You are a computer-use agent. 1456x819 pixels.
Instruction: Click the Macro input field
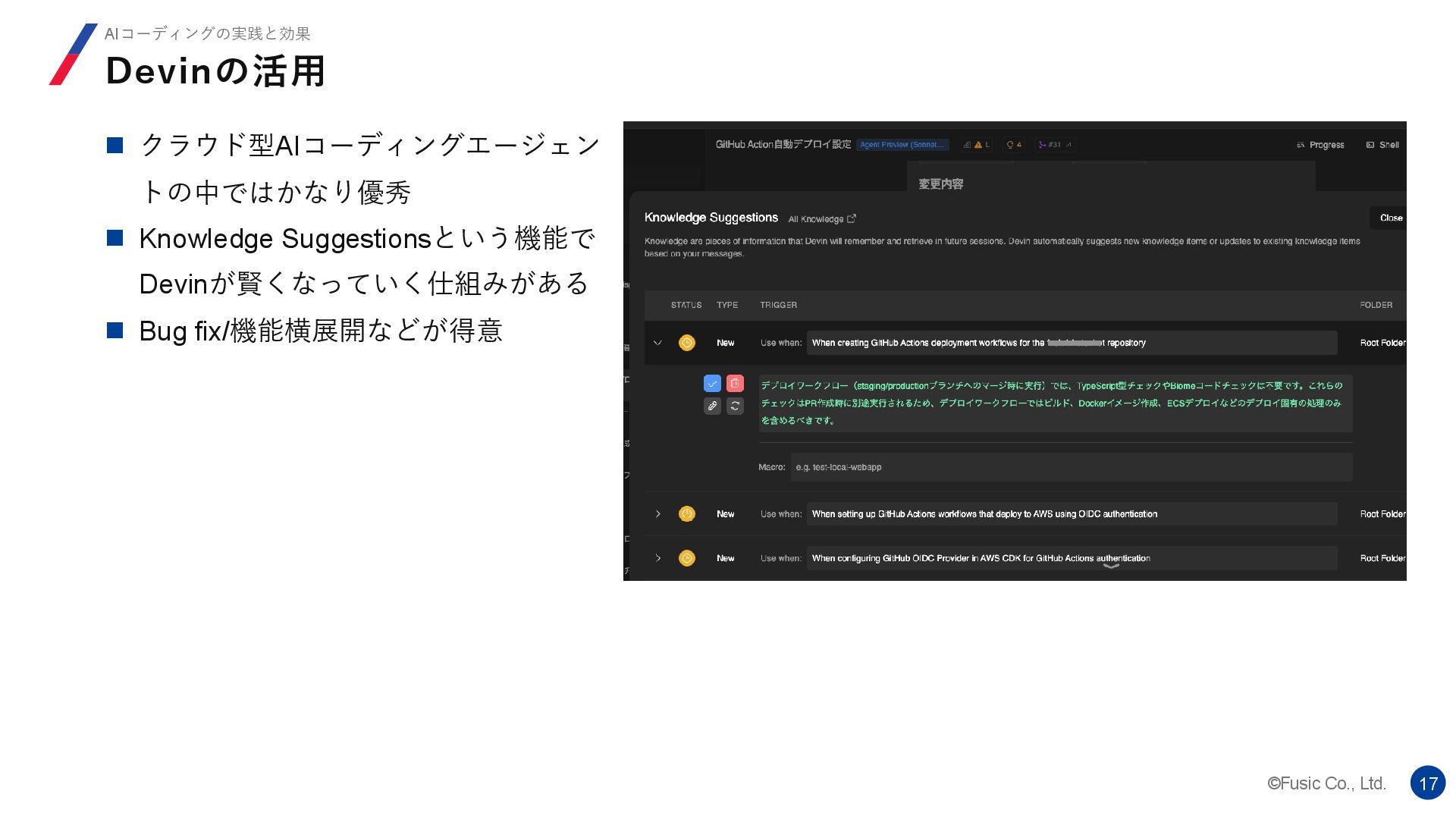1071,467
